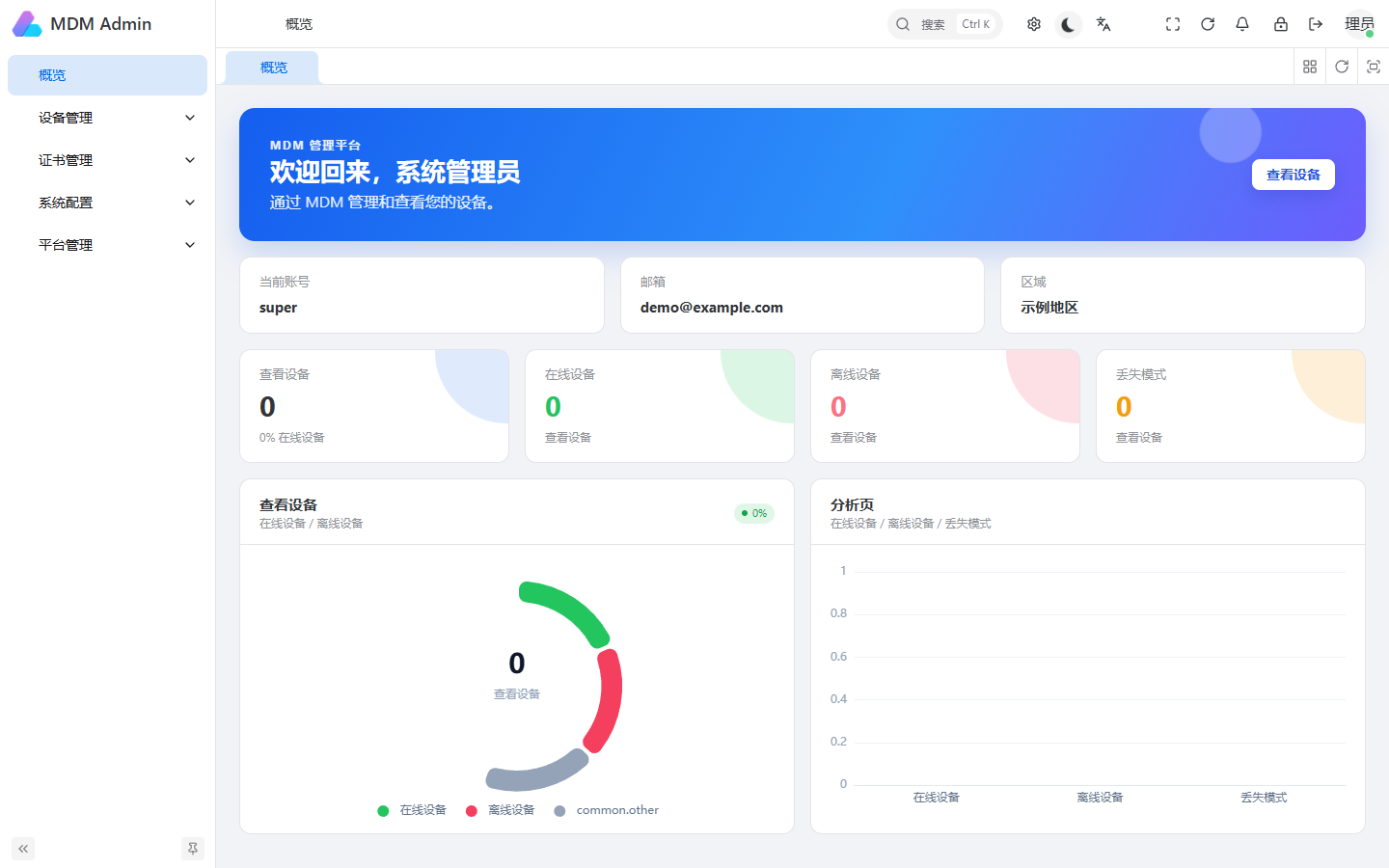1389x868 pixels.
Task: Select 概览 in the sidebar
Action: coord(107,75)
